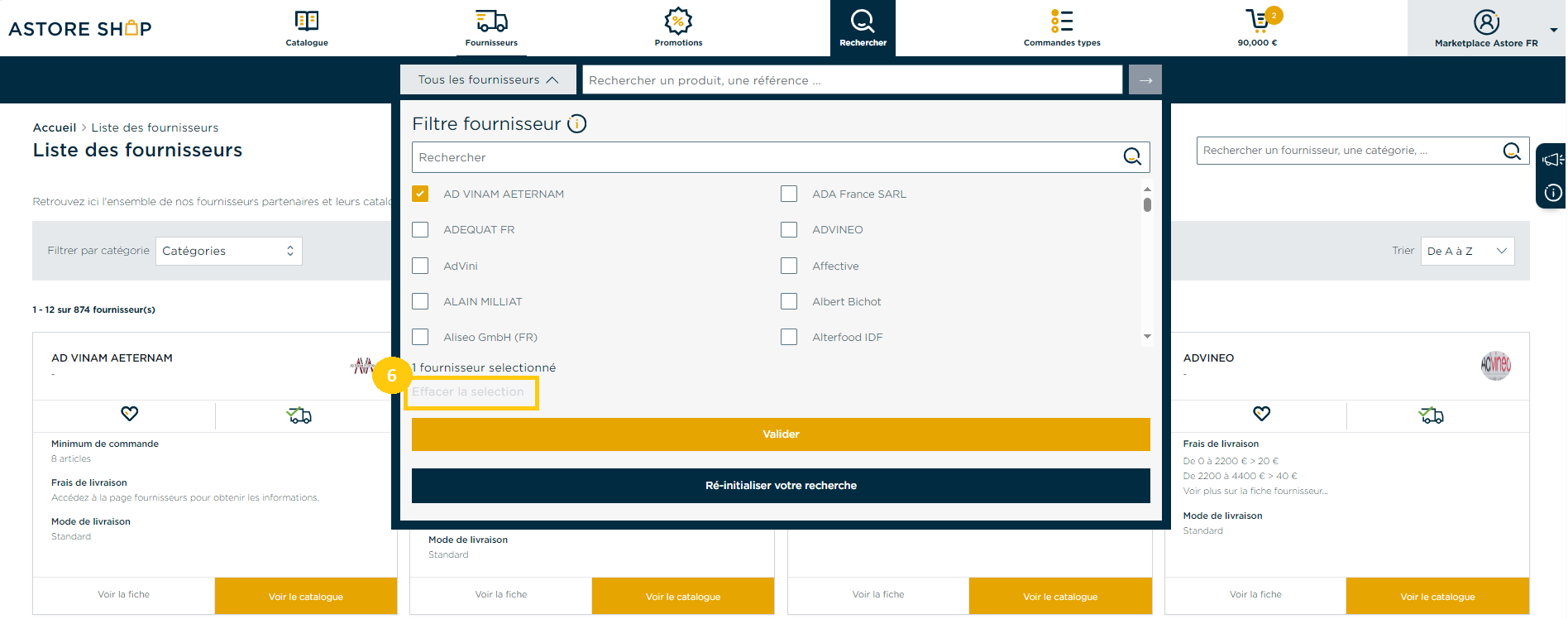The height and width of the screenshot is (619, 1568).
Task: Click the supplier list scrollbar thumb
Action: pyautogui.click(x=1147, y=204)
